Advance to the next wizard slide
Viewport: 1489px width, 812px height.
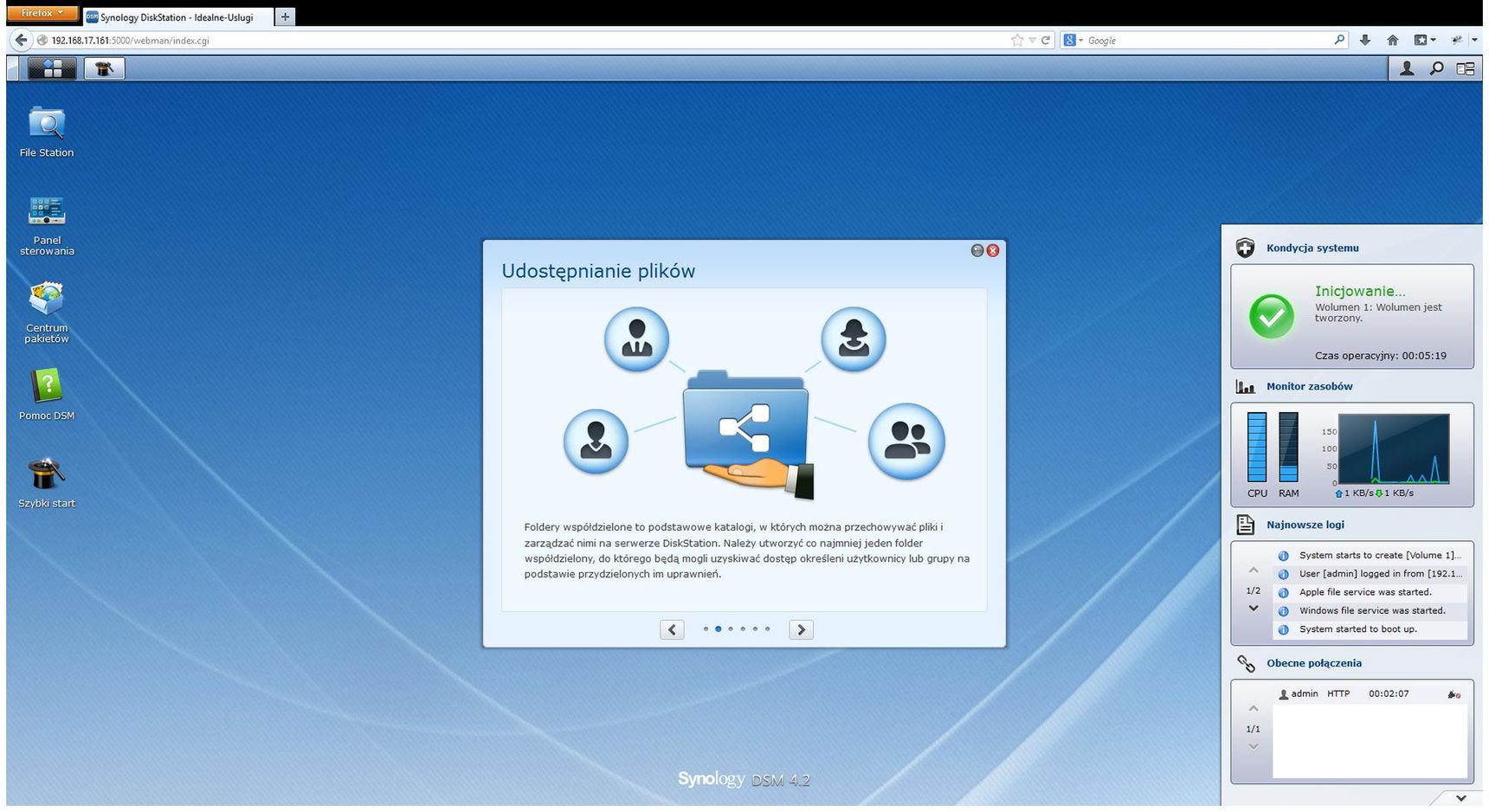coord(801,629)
